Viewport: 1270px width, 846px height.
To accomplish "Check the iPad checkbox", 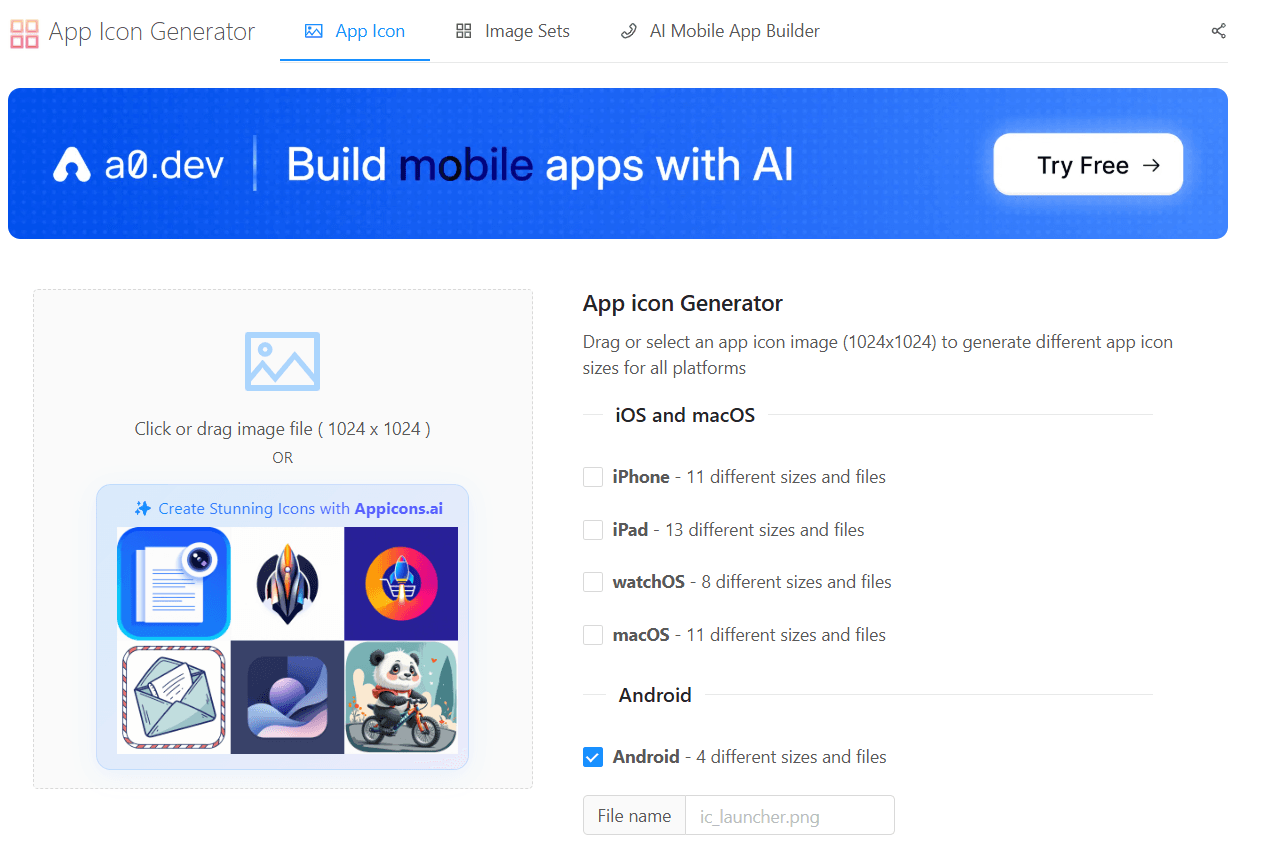I will pos(592,529).
